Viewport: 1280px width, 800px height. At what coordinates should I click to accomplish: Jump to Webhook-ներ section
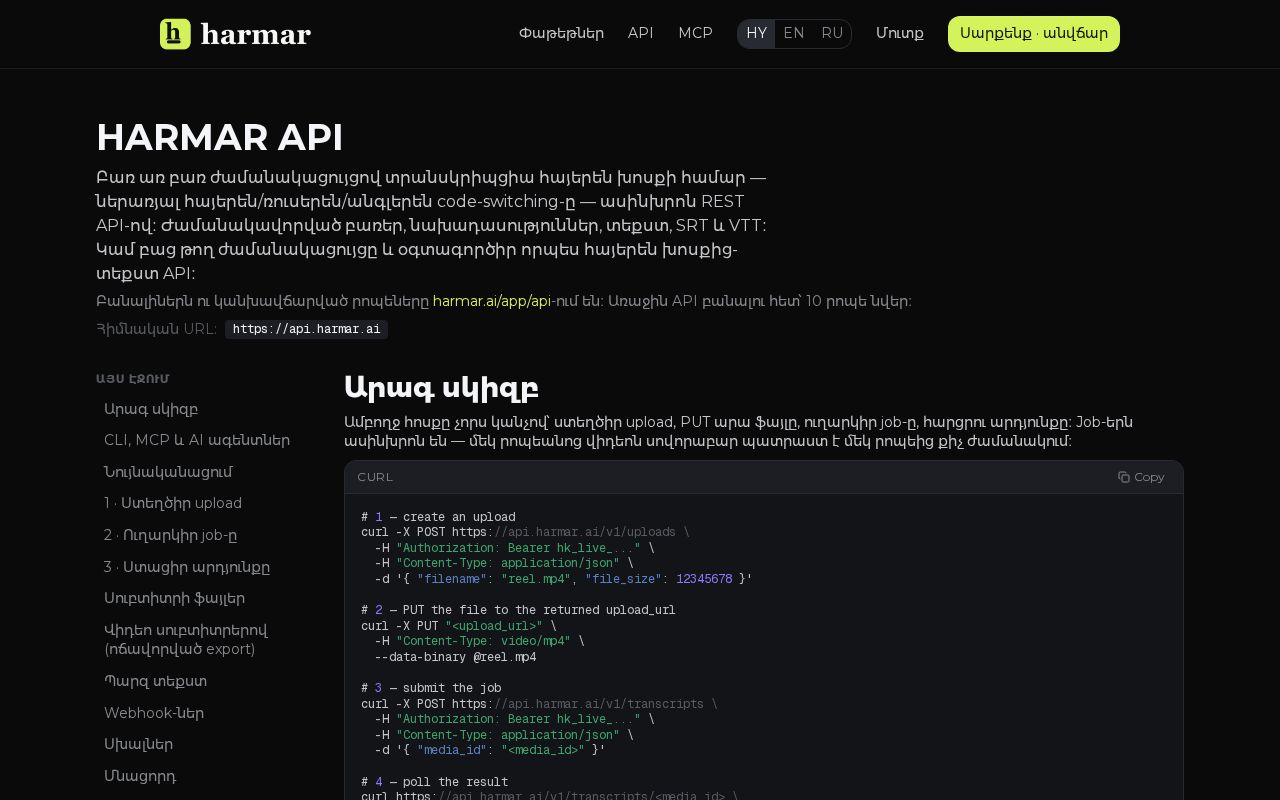pyautogui.click(x=154, y=713)
